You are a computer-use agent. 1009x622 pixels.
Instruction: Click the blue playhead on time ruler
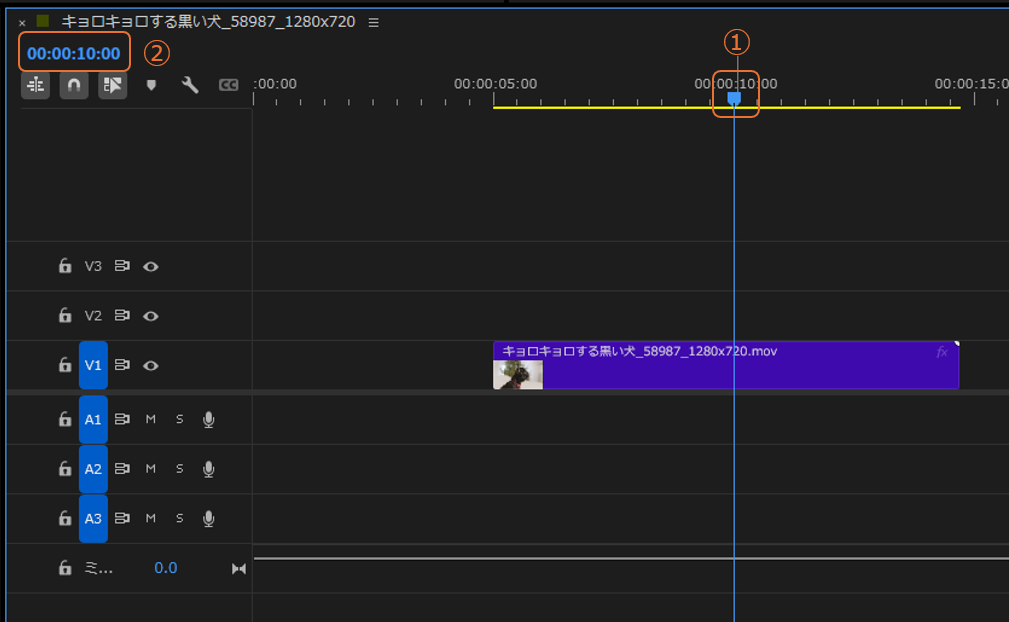point(734,97)
